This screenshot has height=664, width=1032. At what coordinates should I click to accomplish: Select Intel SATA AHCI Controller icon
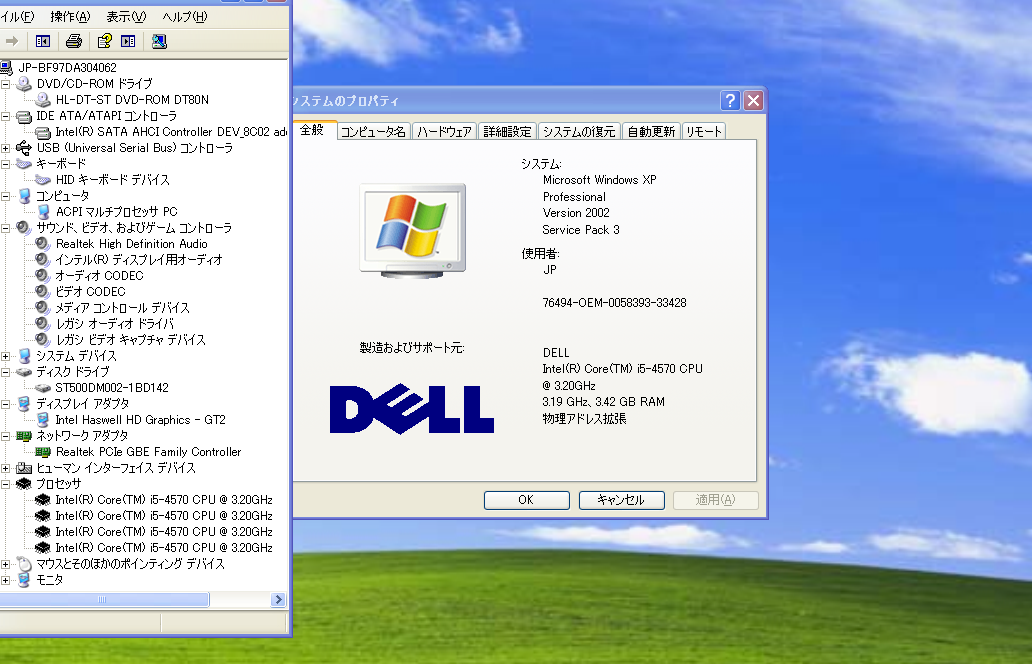(x=43, y=132)
